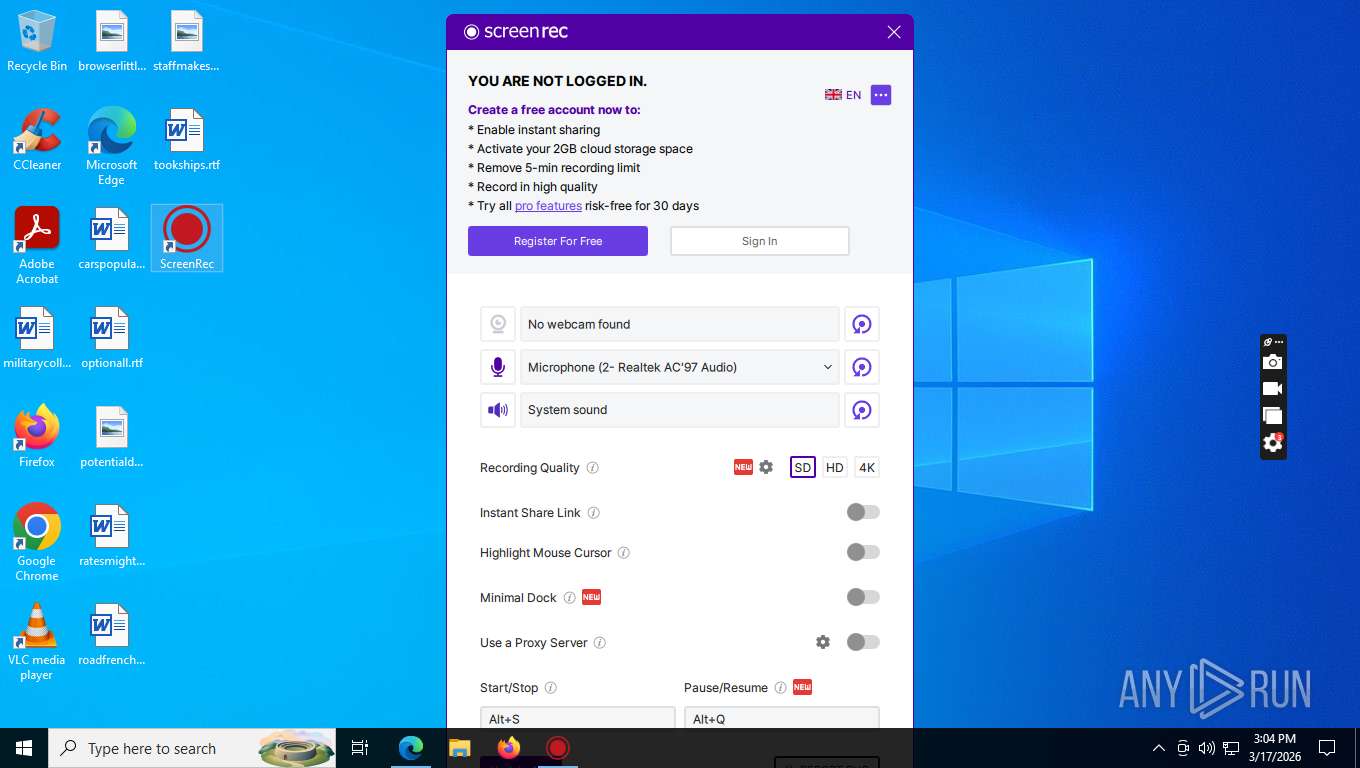Toggle Instant Share Link switch
This screenshot has width=1360, height=768.
(x=863, y=512)
